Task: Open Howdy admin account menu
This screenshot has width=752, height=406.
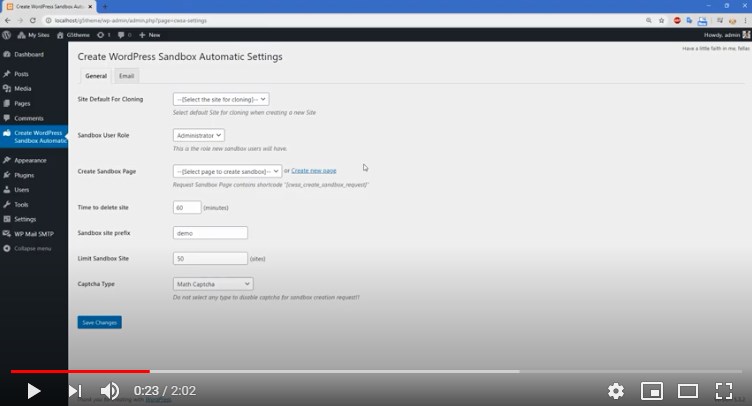Action: 726,35
